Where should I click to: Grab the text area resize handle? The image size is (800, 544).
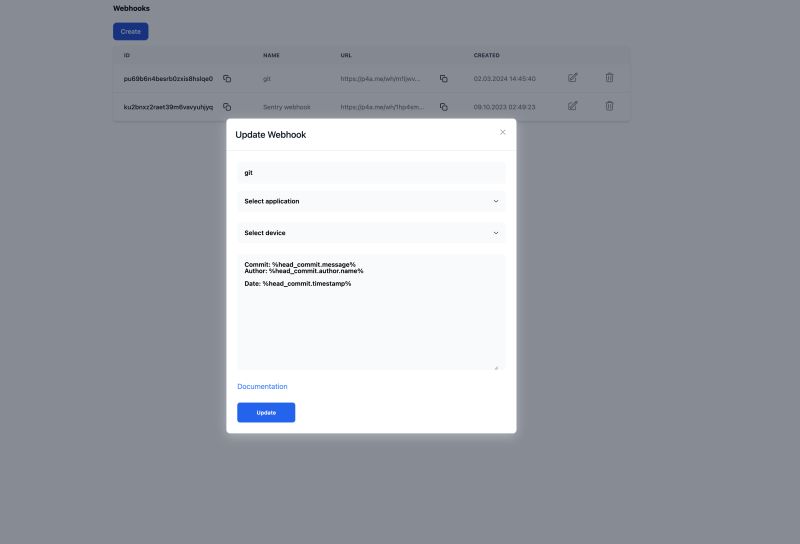coord(496,367)
